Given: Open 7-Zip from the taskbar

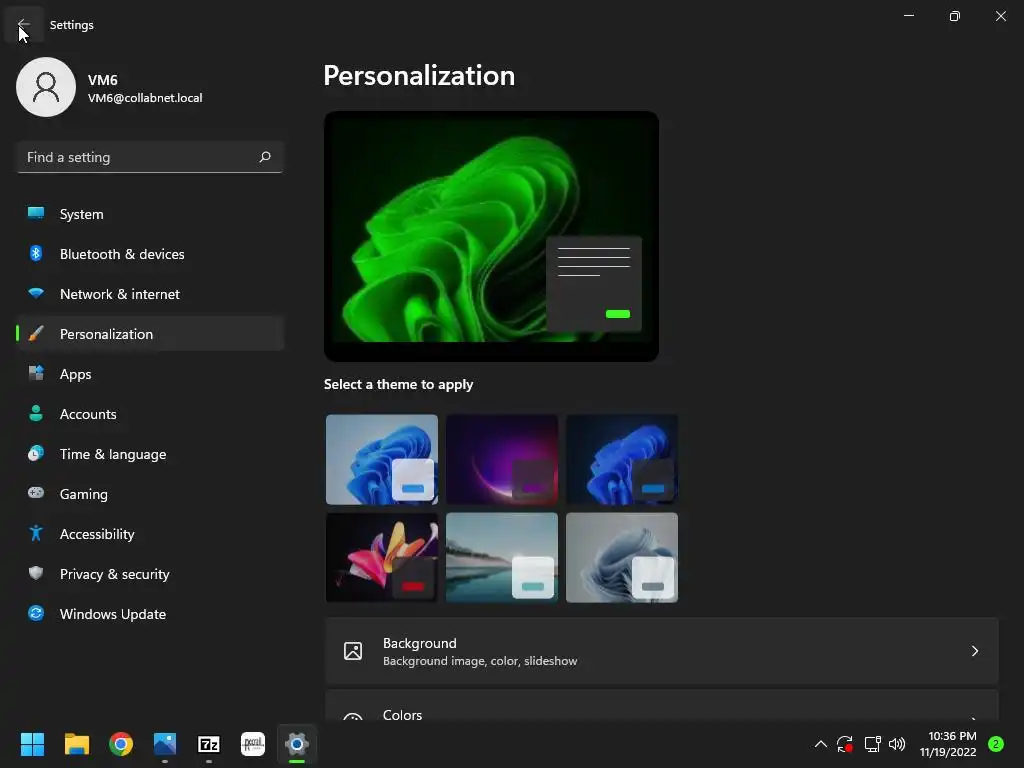Looking at the screenshot, I should tap(209, 744).
